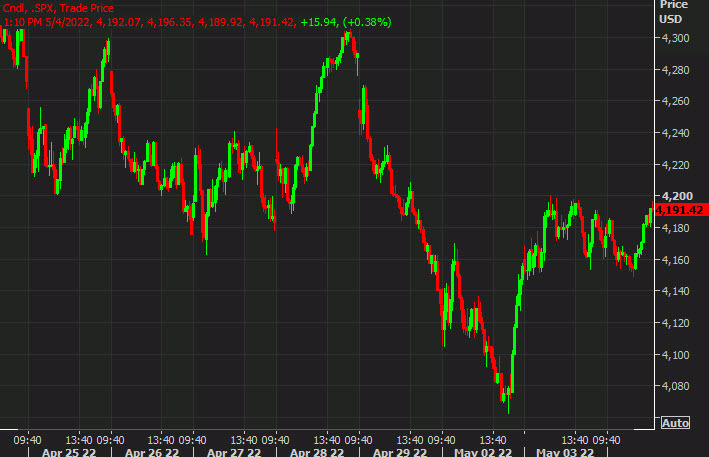Click the Apr 25 22 date label
This screenshot has width=709, height=457.
click(69, 452)
